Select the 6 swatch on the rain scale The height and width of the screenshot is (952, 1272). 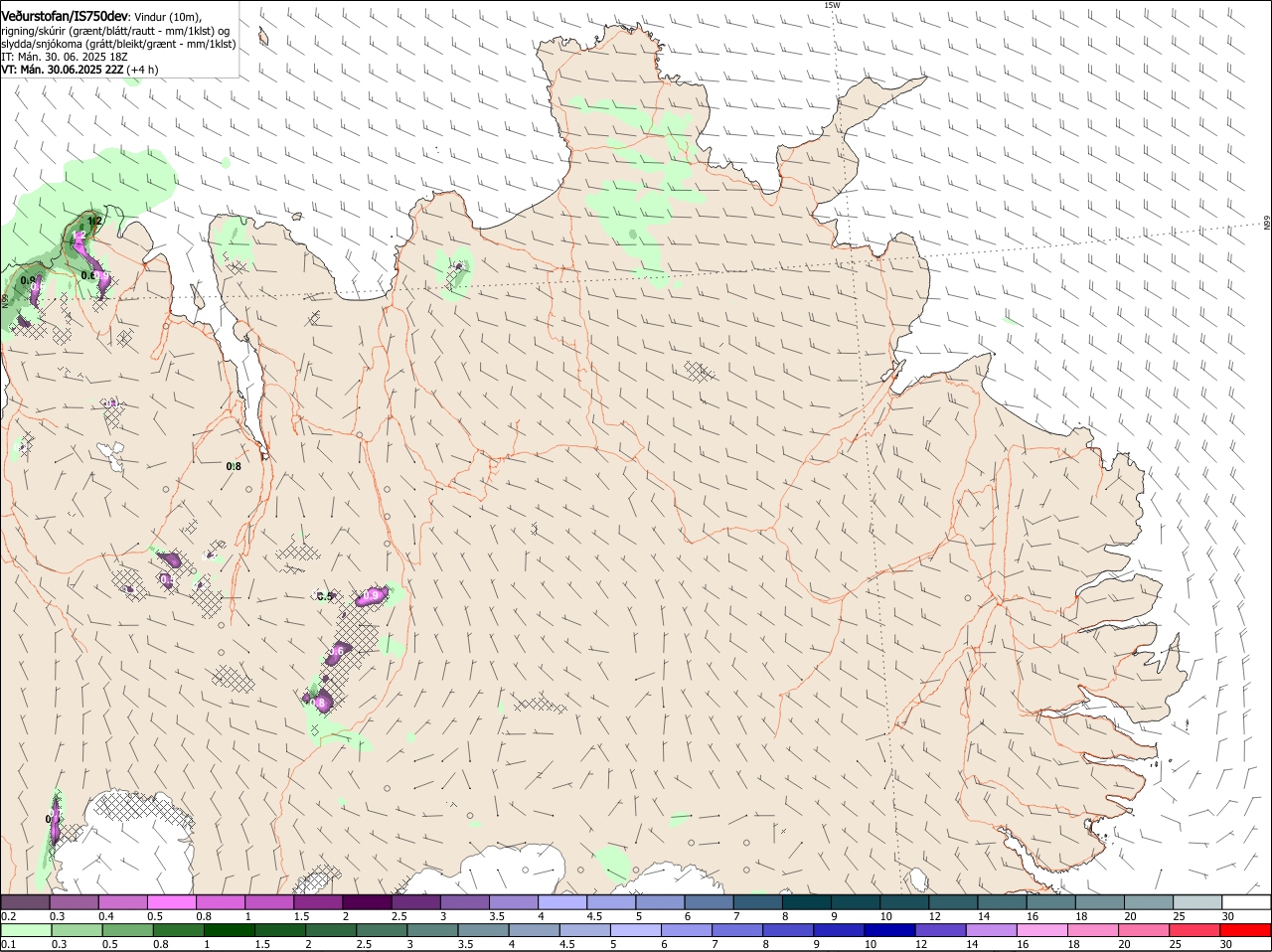tap(685, 930)
